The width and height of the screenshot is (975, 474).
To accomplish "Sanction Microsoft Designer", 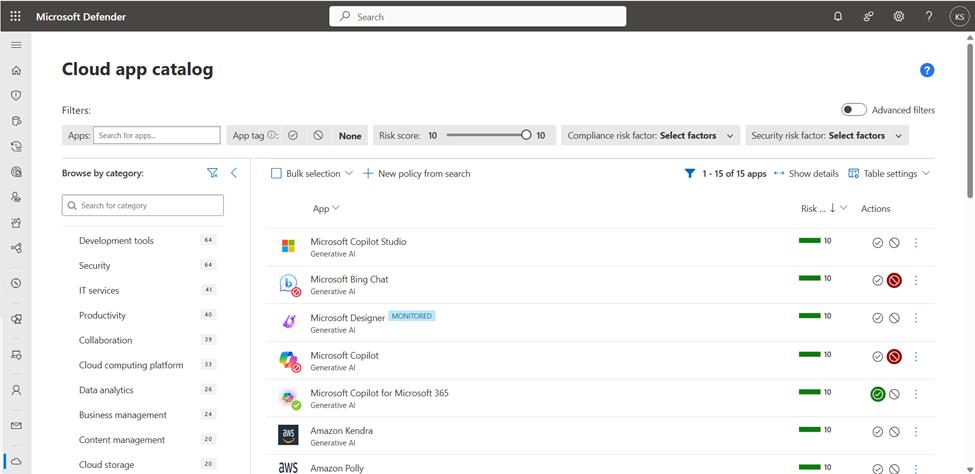I will (877, 318).
